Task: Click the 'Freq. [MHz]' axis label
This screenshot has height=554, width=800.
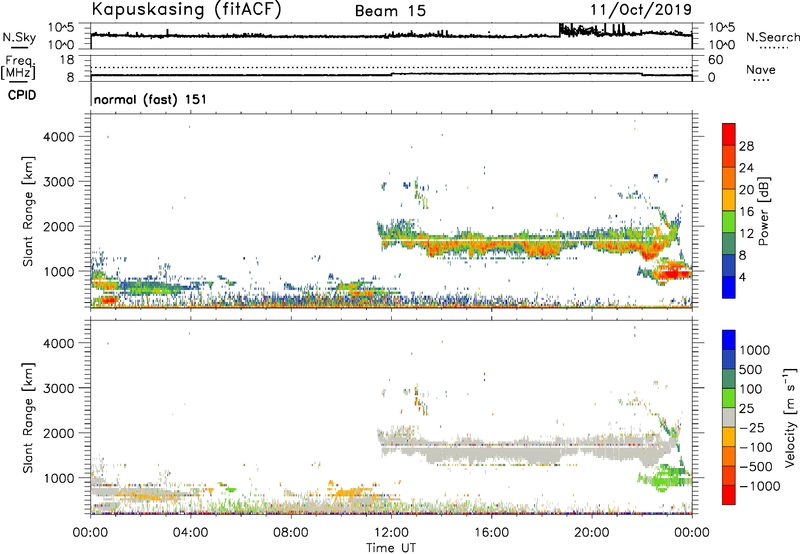Action: [x=19, y=67]
